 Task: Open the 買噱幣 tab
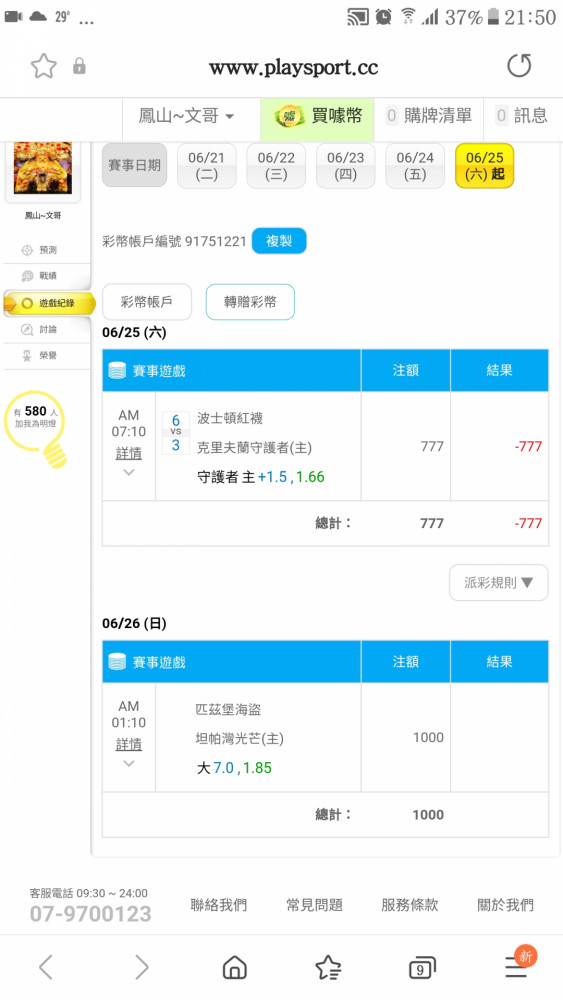pos(317,116)
